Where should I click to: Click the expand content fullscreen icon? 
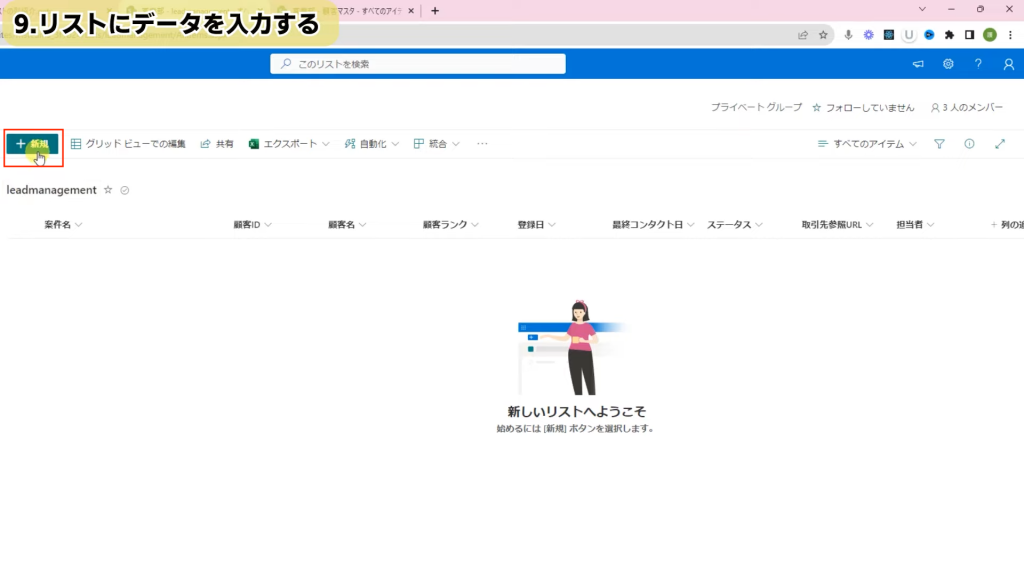point(999,144)
